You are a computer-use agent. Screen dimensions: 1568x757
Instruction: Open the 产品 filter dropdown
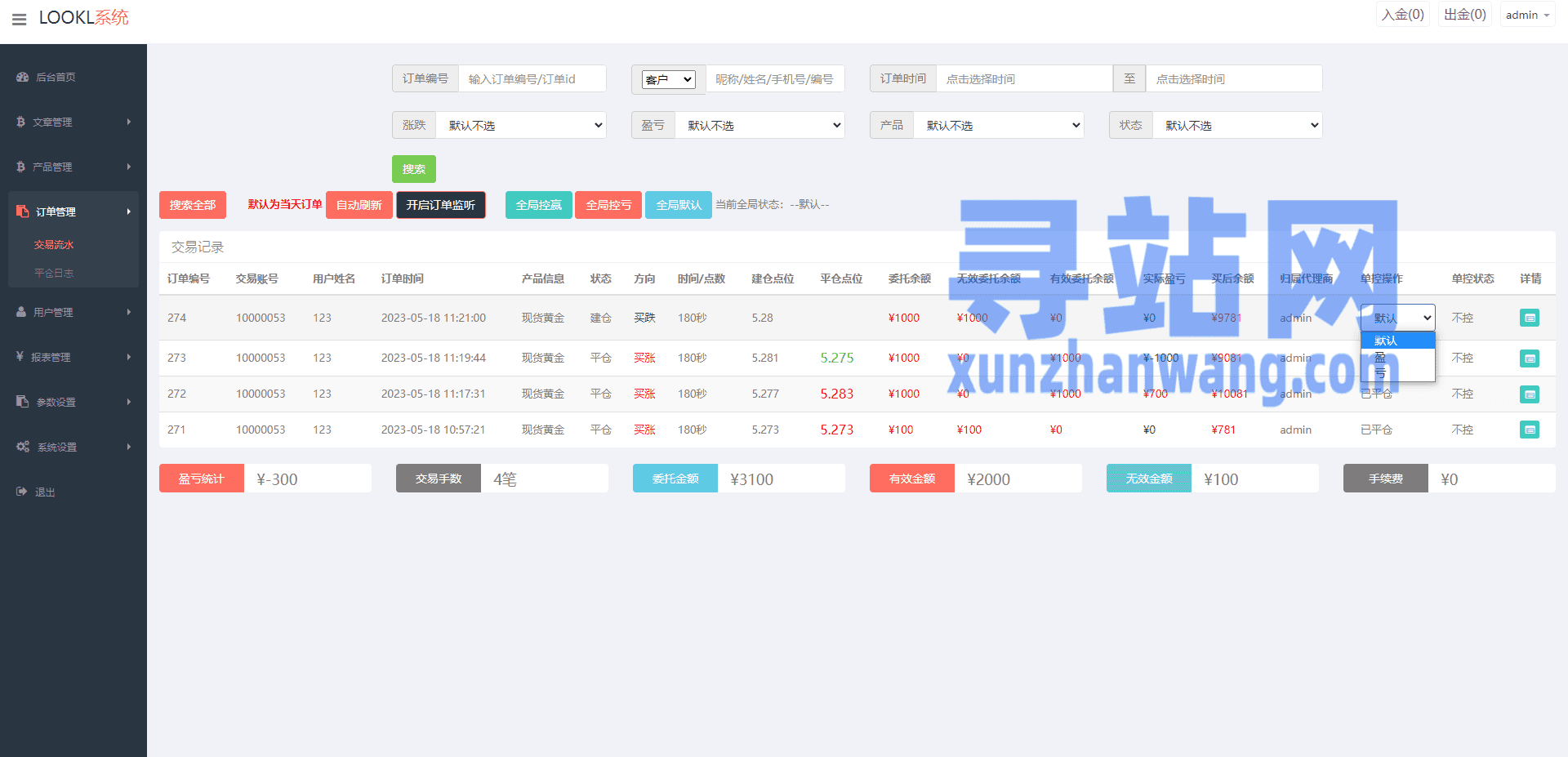coord(999,125)
